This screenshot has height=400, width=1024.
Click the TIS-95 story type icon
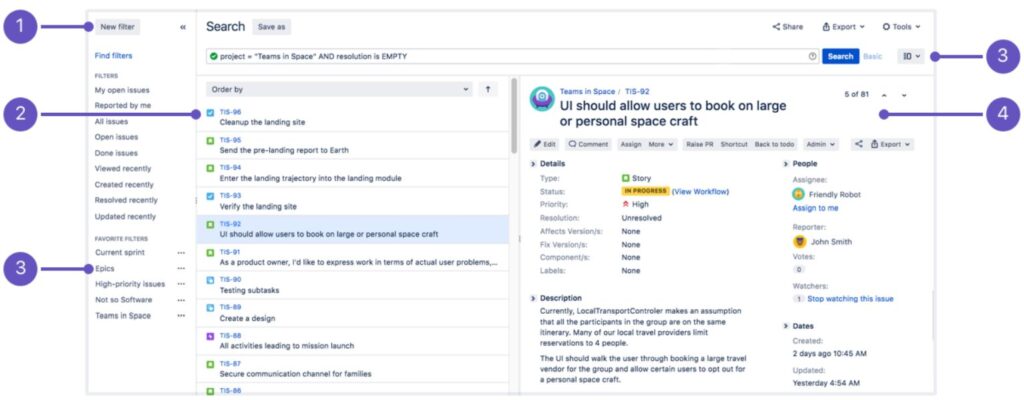(x=210, y=141)
